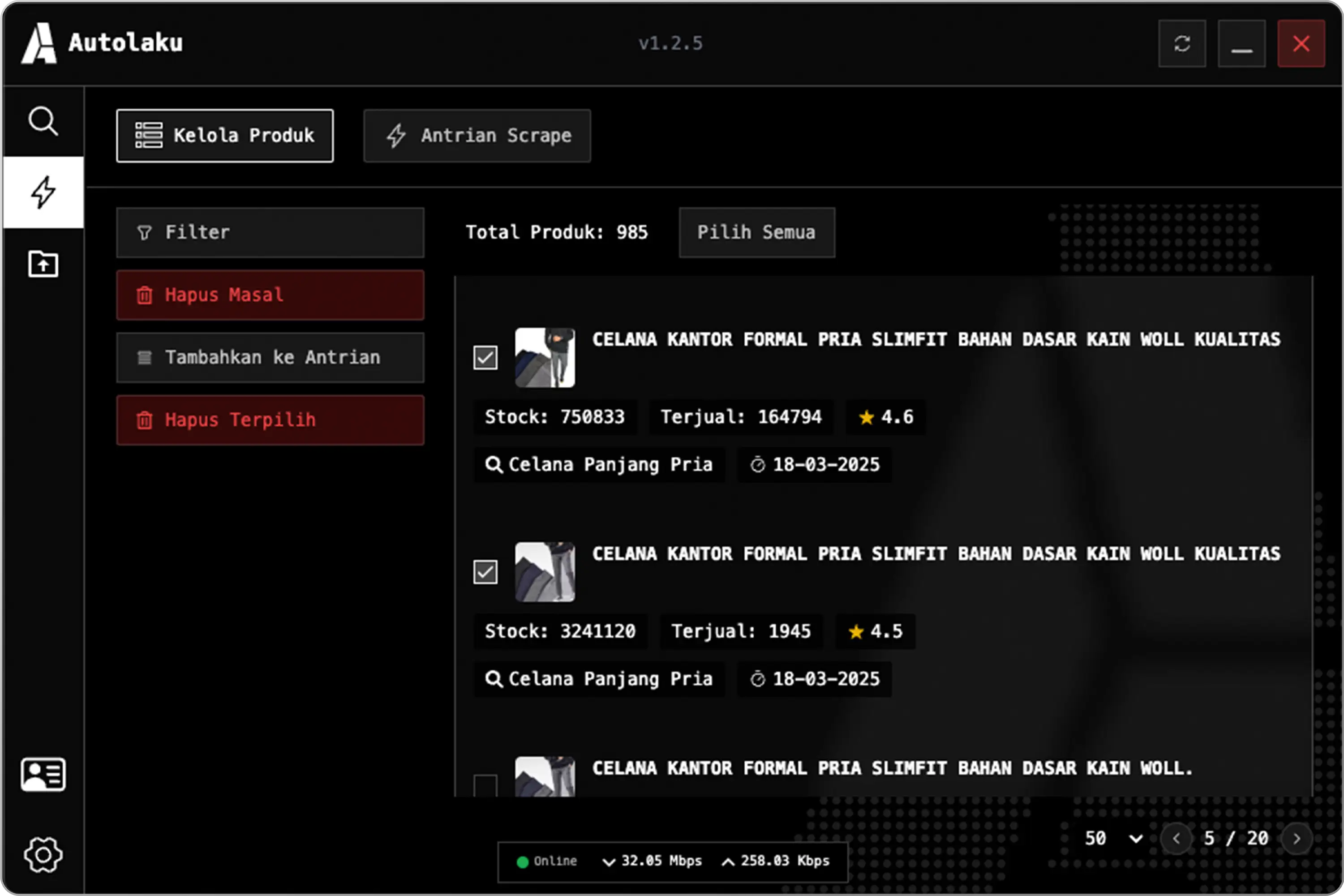
Task: Check the third product checkbox
Action: pyautogui.click(x=485, y=786)
